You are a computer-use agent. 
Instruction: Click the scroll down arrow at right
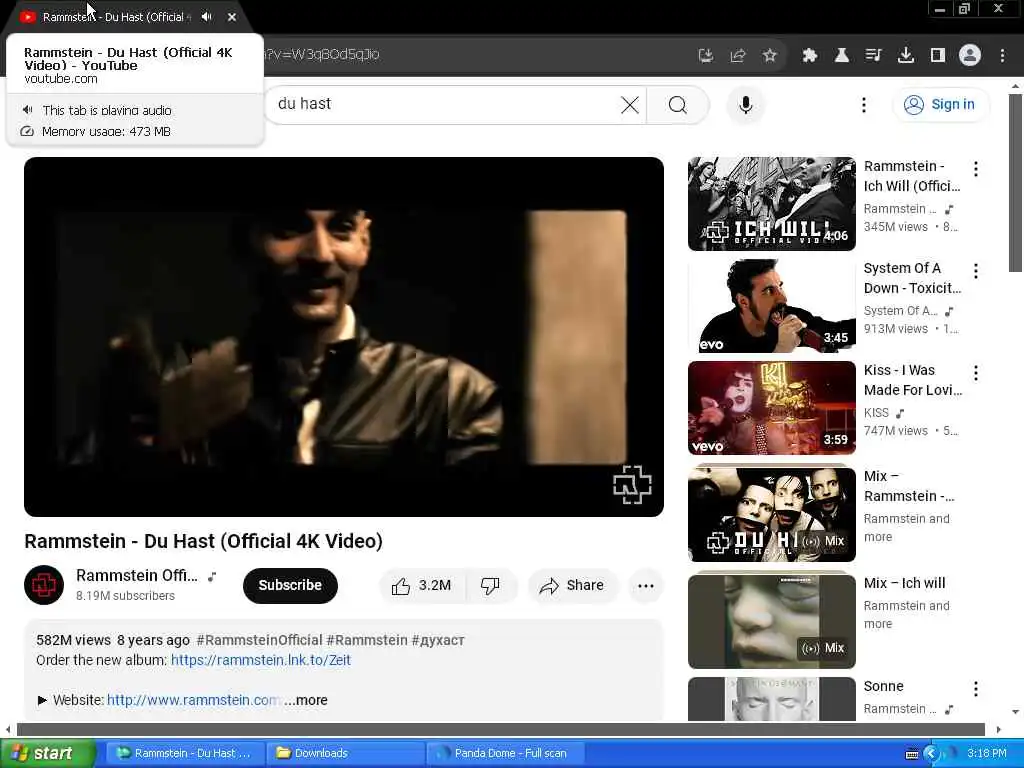coord(1015,712)
